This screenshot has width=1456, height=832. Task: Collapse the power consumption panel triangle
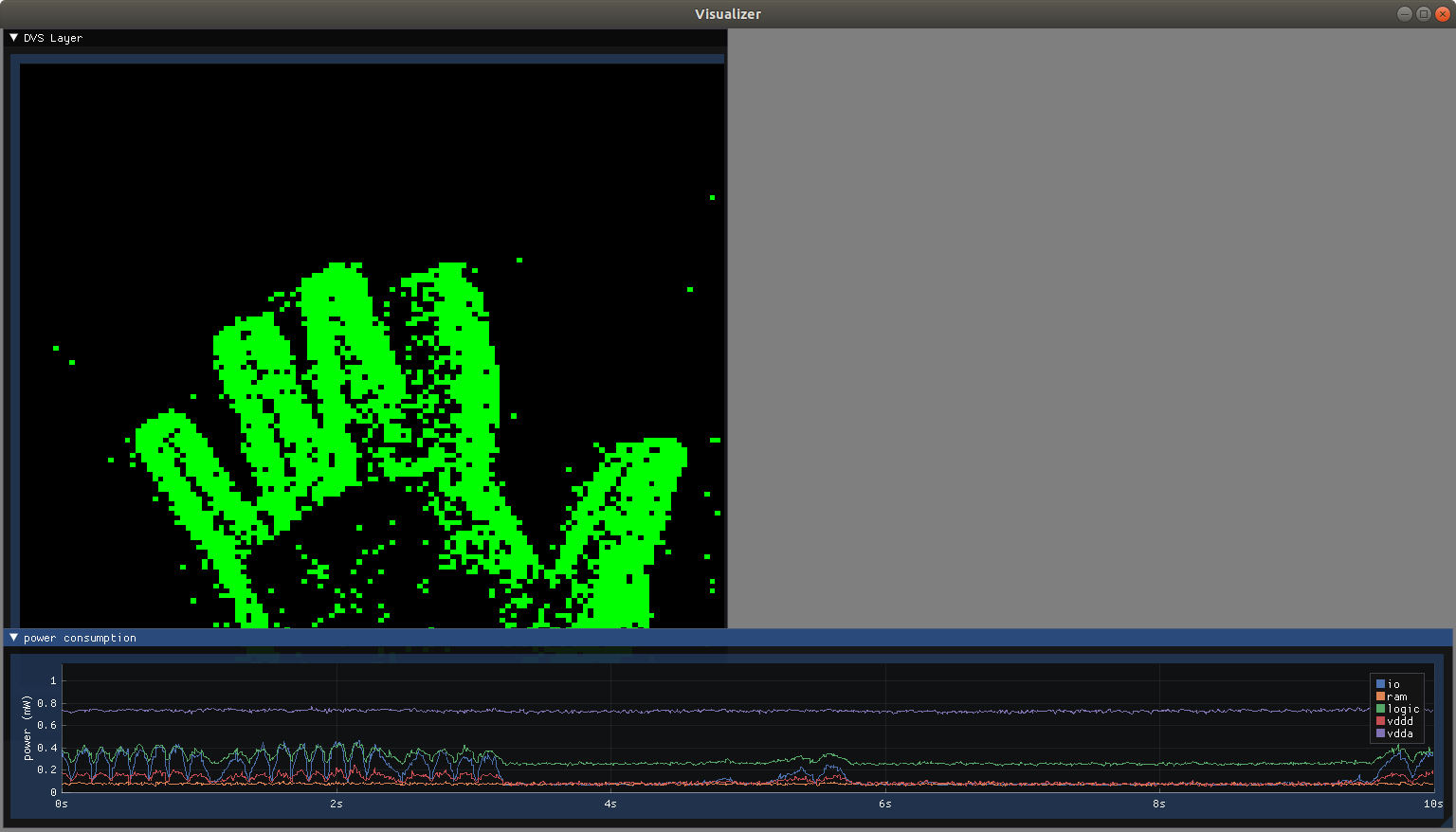(x=13, y=638)
